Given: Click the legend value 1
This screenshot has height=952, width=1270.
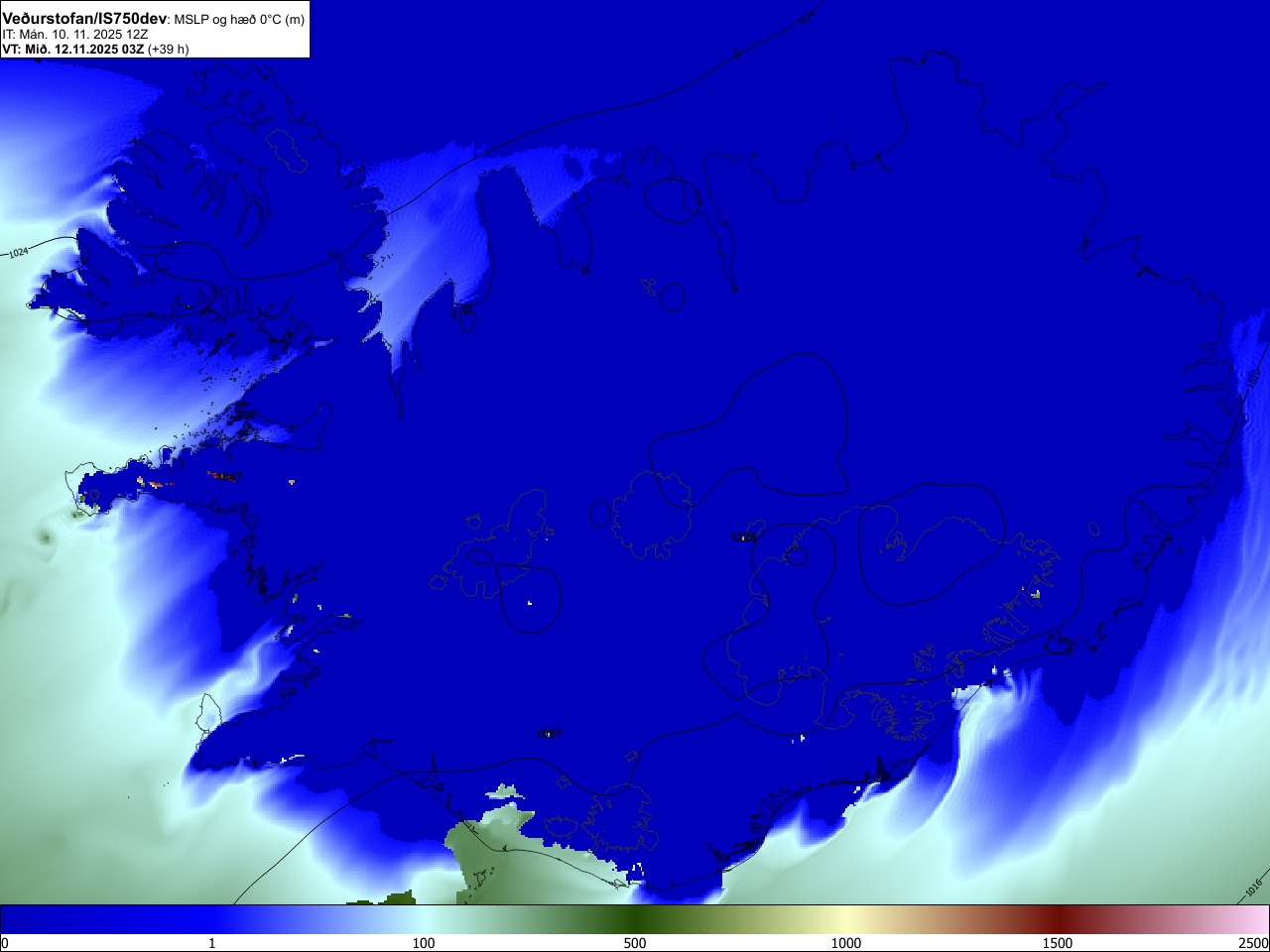Looking at the screenshot, I should coord(211,943).
